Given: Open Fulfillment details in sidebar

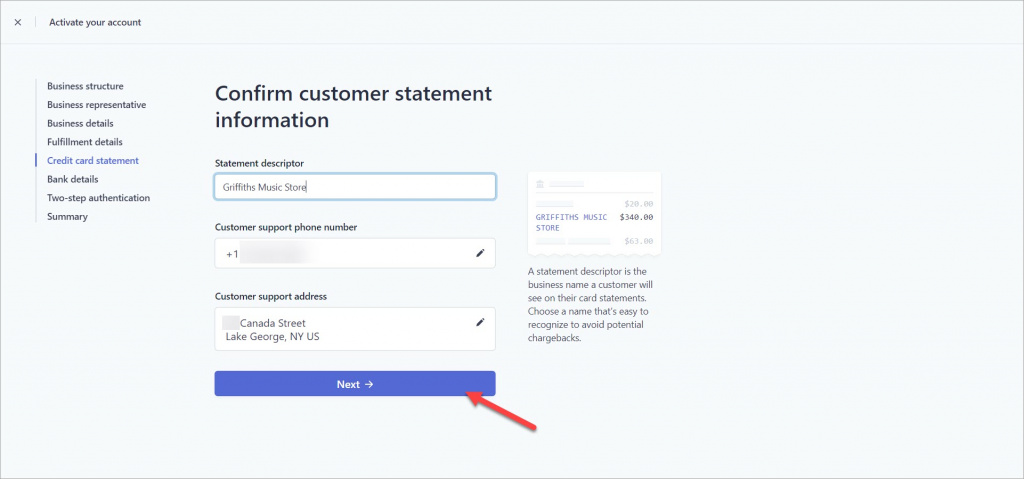Looking at the screenshot, I should 85,142.
